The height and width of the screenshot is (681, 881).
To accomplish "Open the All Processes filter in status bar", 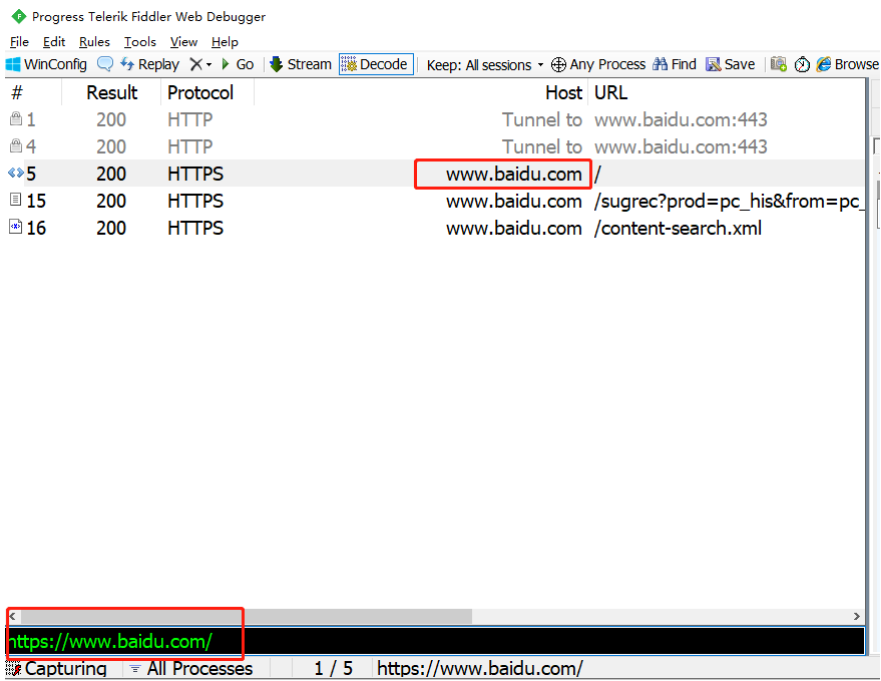I will (191, 669).
